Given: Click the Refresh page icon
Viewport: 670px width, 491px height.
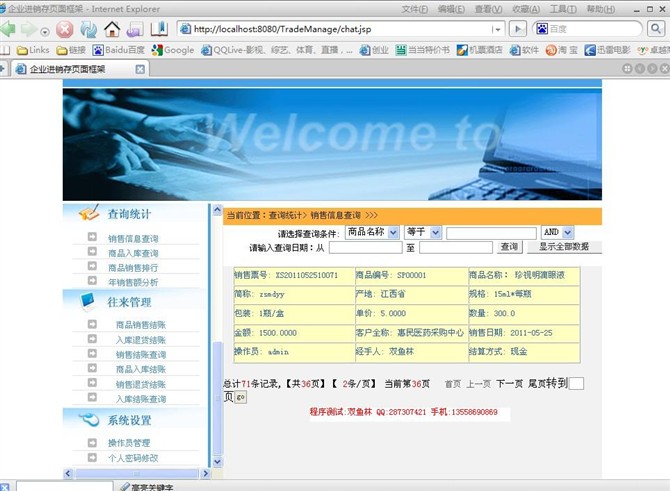Looking at the screenshot, I should 88,29.
